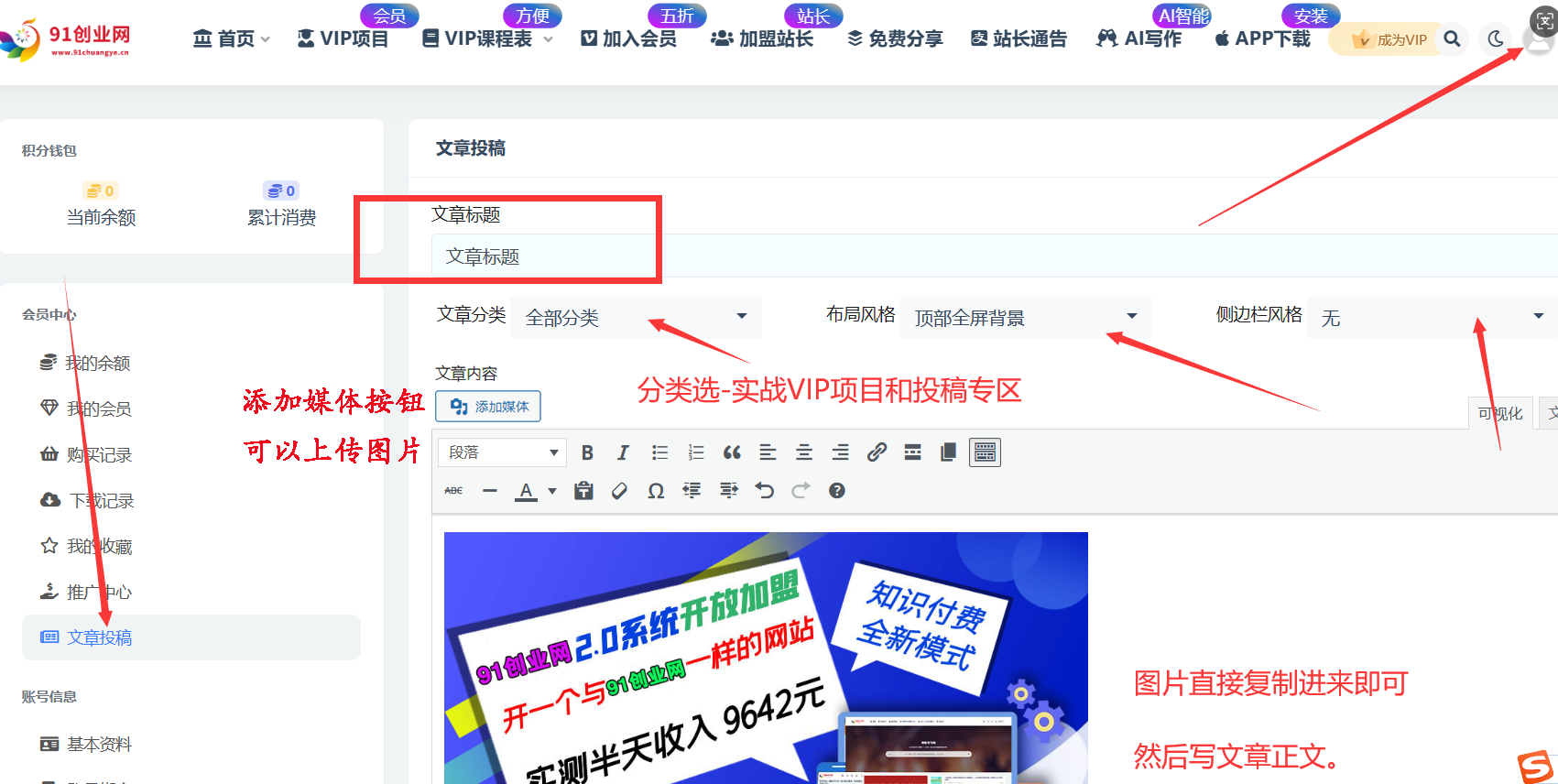Open the 段落 paragraph format dropdown

[503, 452]
